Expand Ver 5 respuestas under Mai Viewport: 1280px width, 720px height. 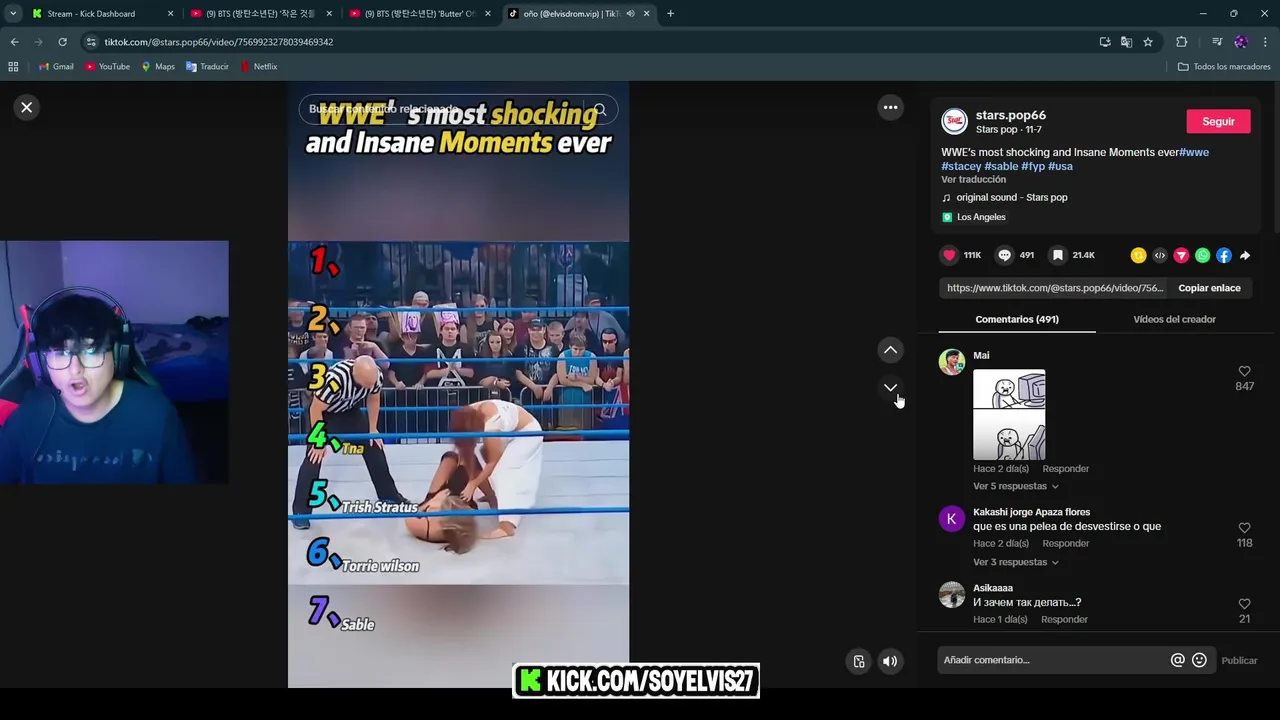point(1015,486)
